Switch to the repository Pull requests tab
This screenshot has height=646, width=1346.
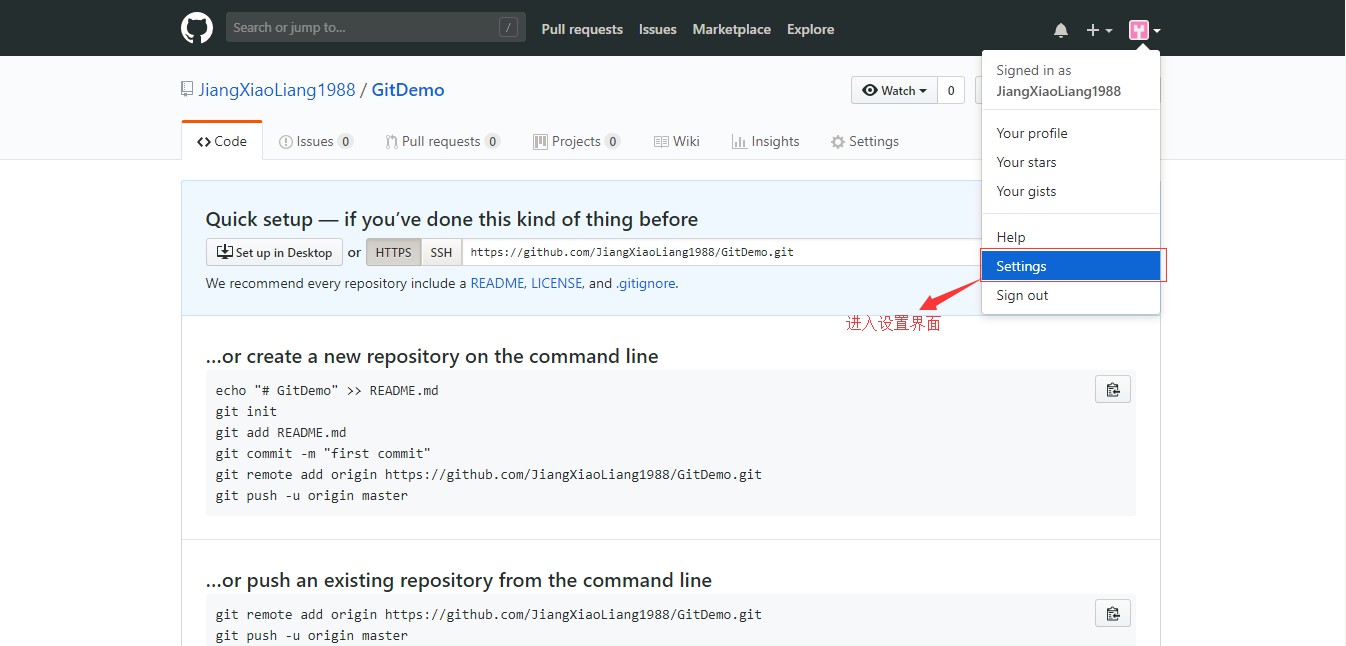coord(443,141)
